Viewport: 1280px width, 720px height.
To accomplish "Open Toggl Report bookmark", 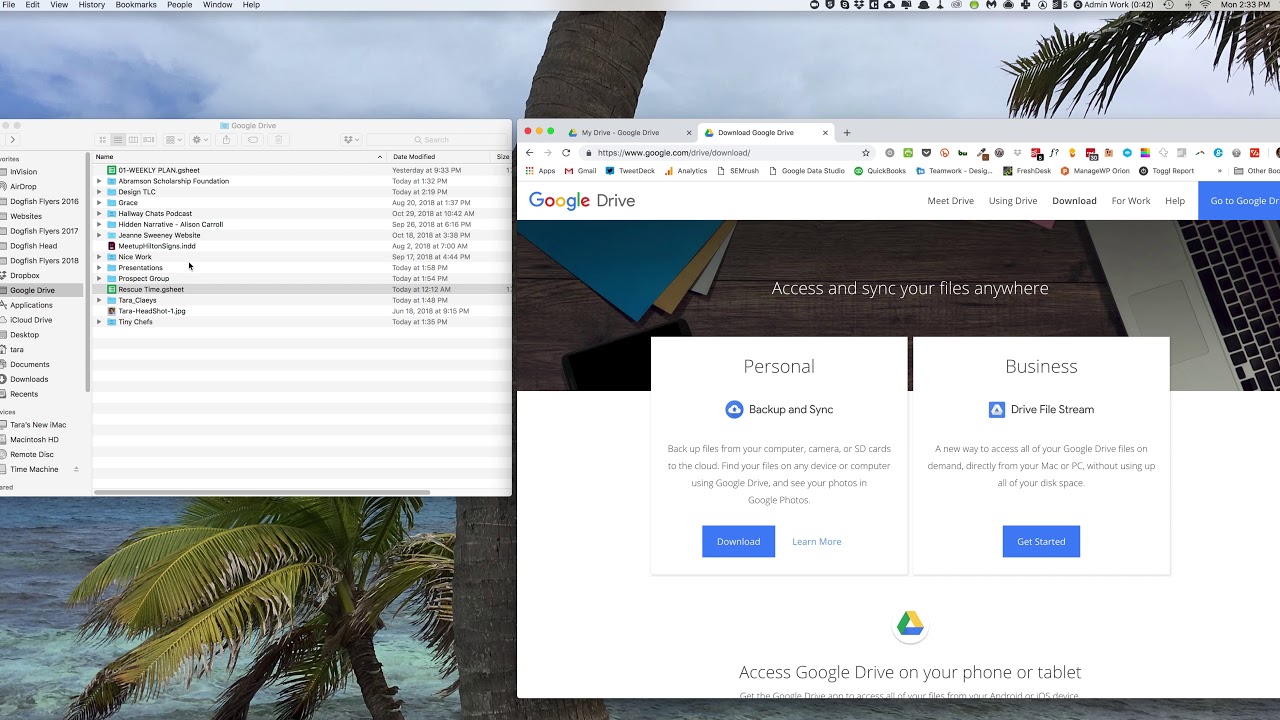I will [x=1167, y=171].
